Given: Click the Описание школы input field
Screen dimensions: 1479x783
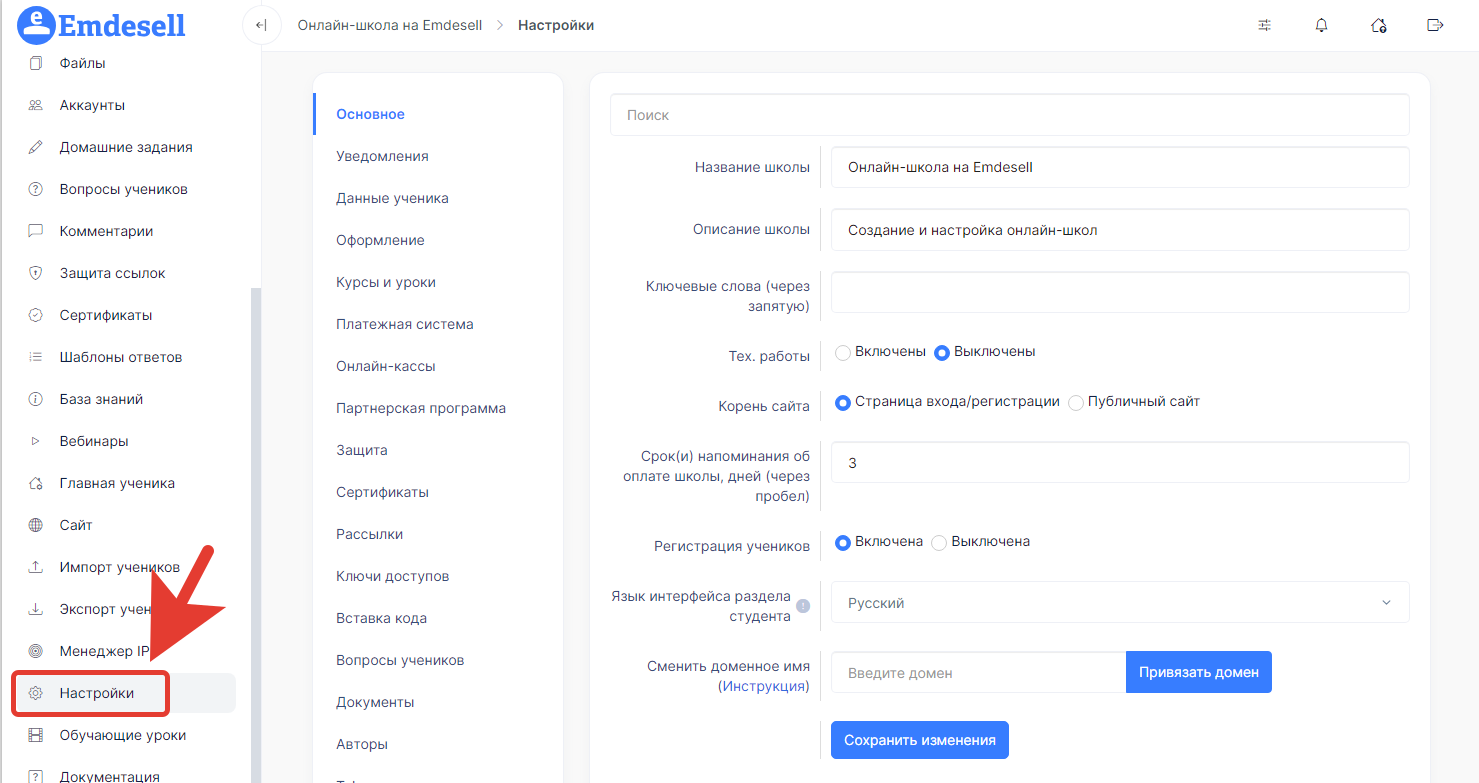Looking at the screenshot, I should tap(1120, 230).
